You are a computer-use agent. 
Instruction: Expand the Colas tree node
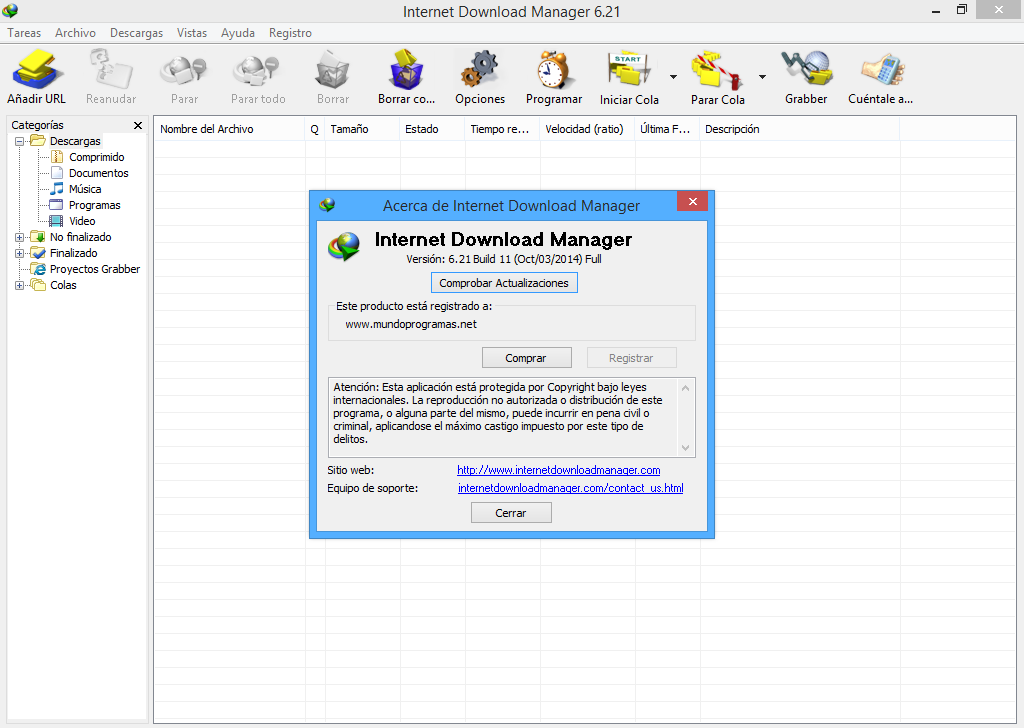20,285
